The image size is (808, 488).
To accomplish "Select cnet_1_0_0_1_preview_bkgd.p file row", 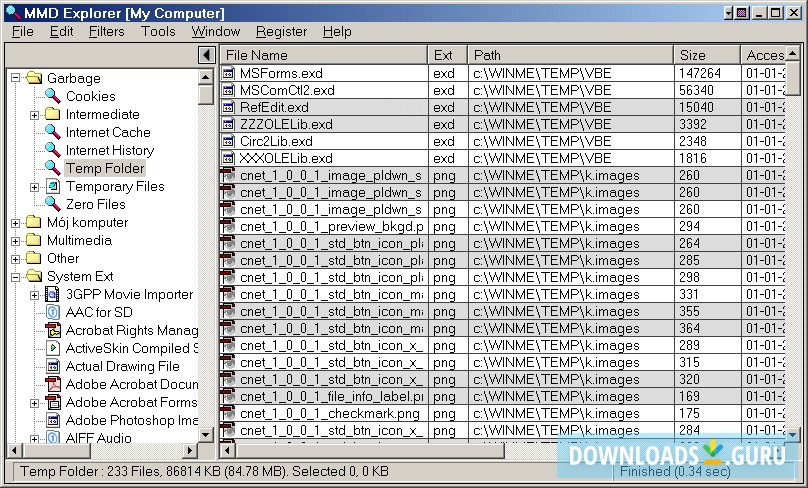I will point(503,226).
